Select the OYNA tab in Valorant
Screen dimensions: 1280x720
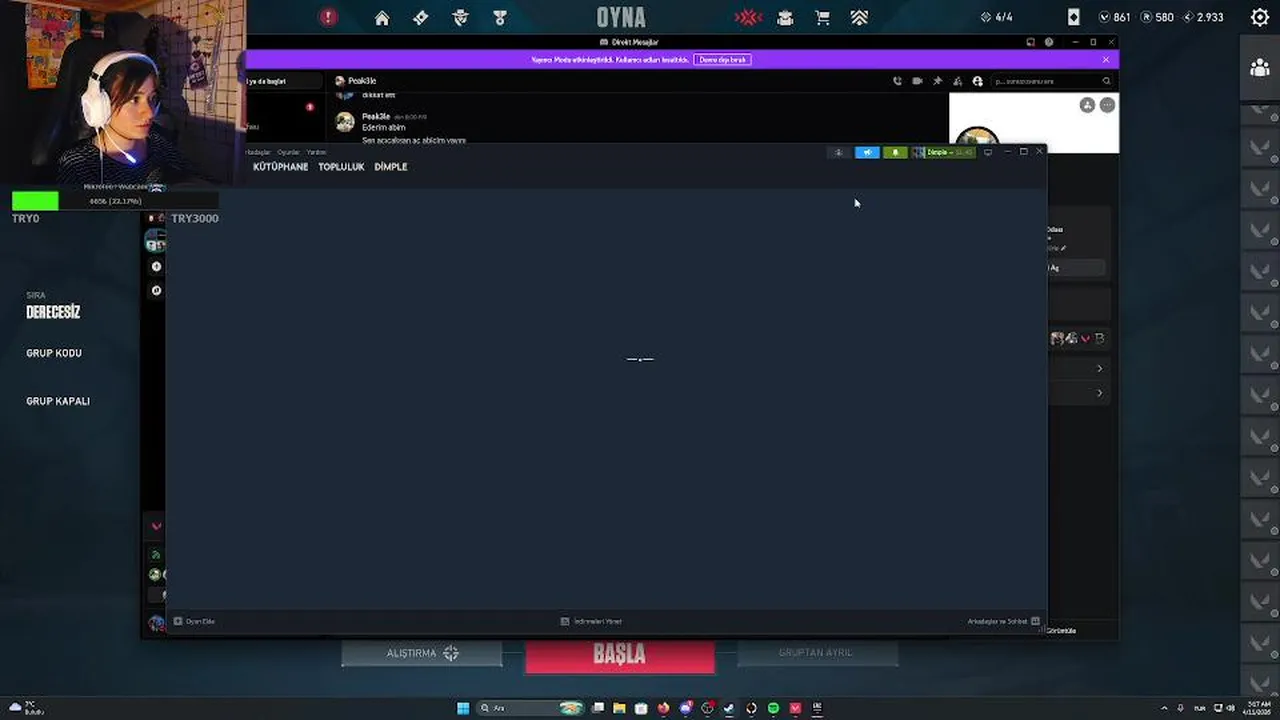(621, 17)
